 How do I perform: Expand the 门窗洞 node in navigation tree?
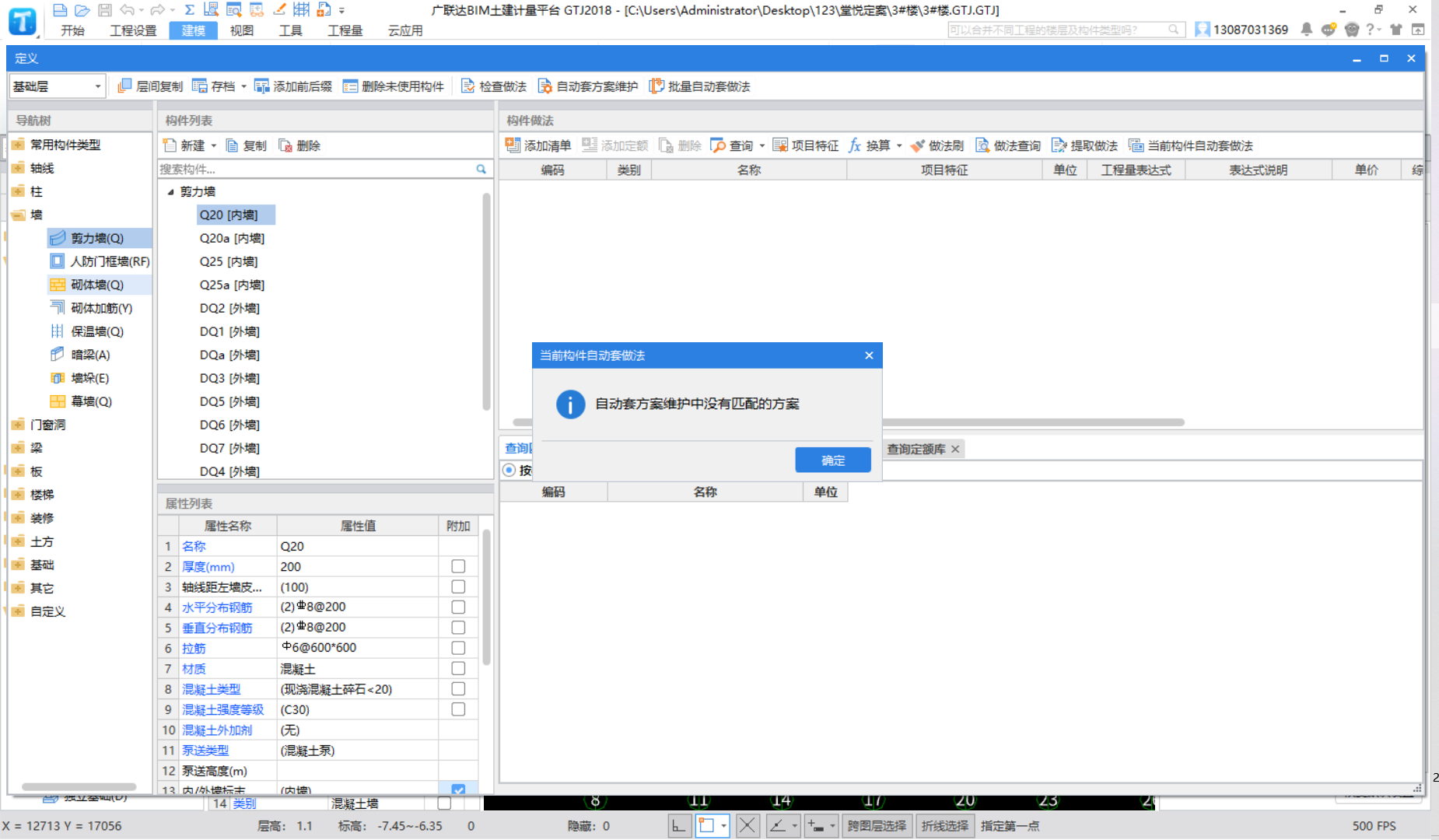(18, 425)
